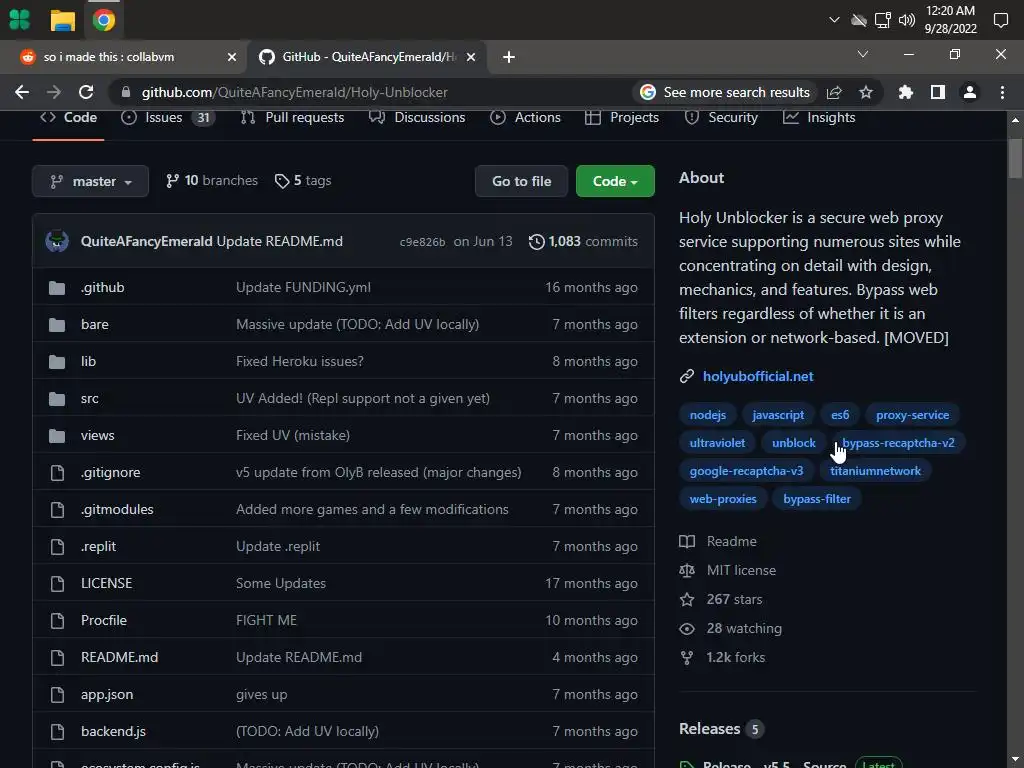Open the Chrome extensions puzzle icon
The image size is (1024, 768).
[x=905, y=92]
